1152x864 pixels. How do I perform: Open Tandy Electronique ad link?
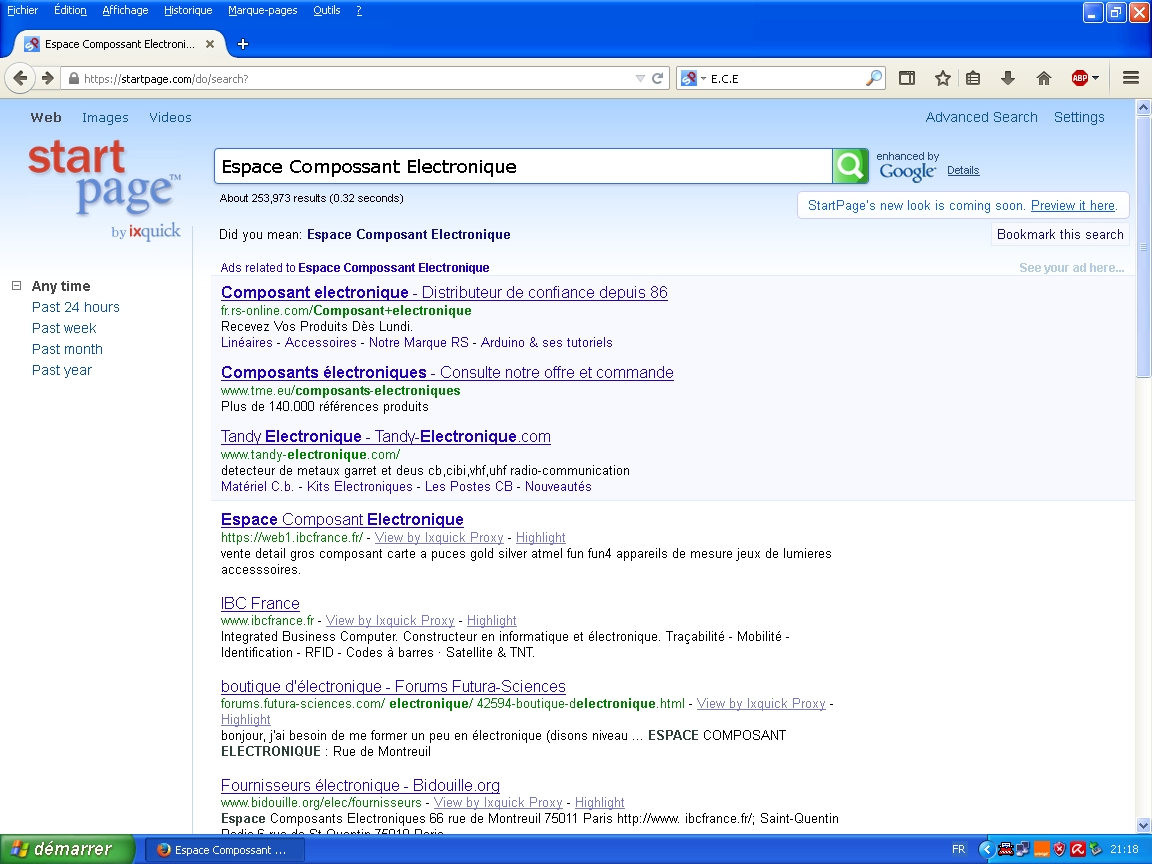click(386, 436)
